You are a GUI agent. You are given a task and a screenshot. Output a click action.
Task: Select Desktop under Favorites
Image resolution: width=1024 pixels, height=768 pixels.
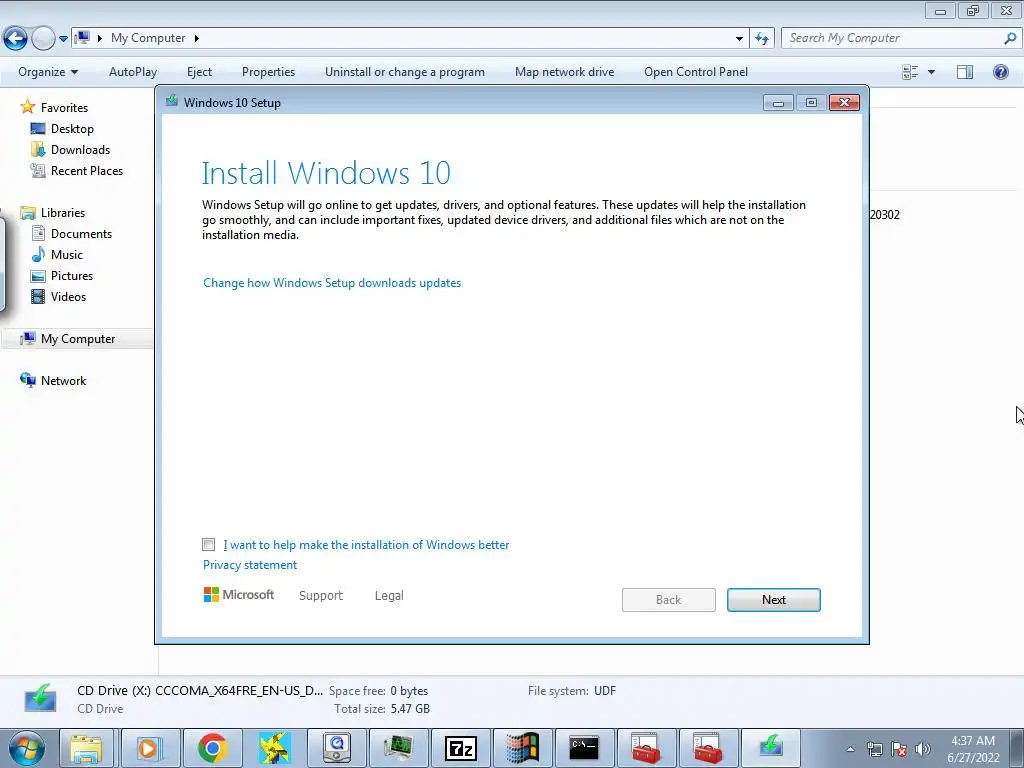click(x=72, y=129)
